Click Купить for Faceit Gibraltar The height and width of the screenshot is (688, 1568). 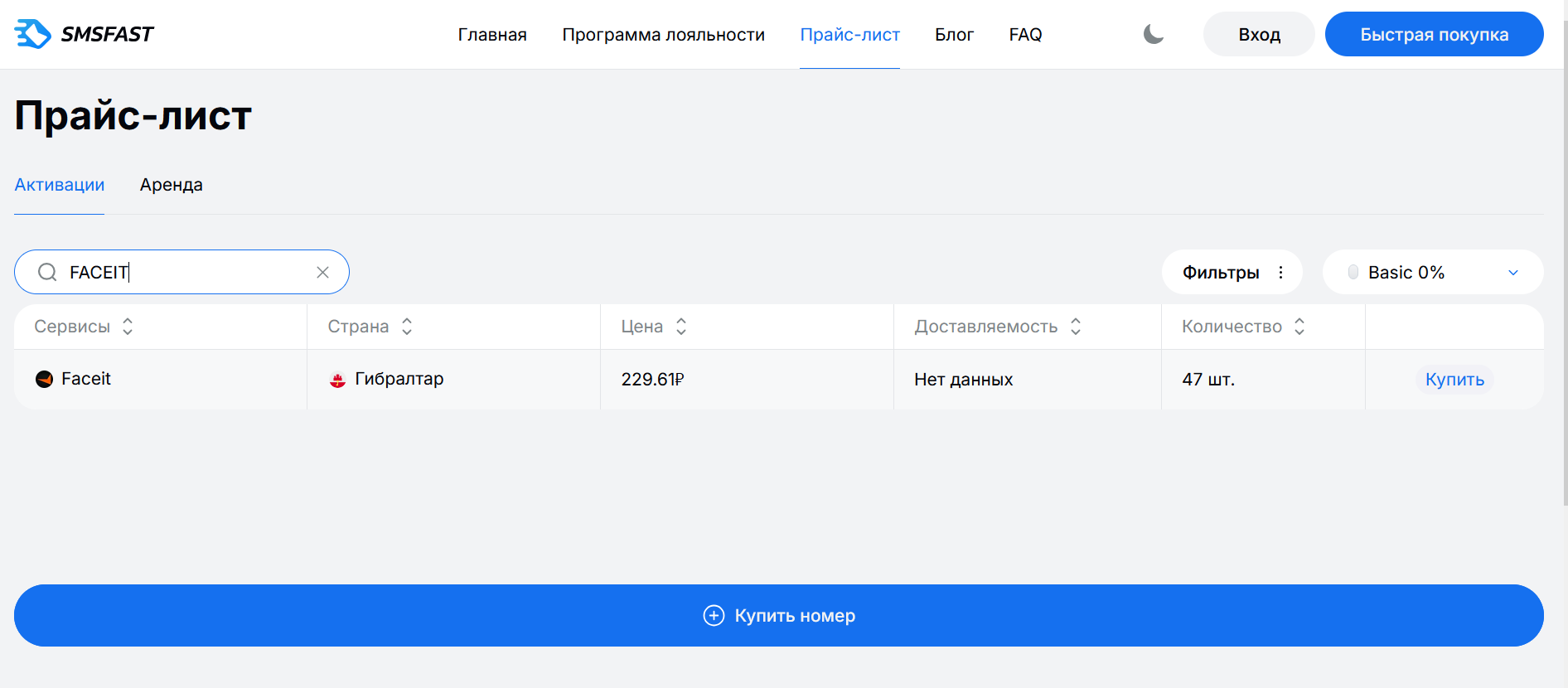[1454, 380]
